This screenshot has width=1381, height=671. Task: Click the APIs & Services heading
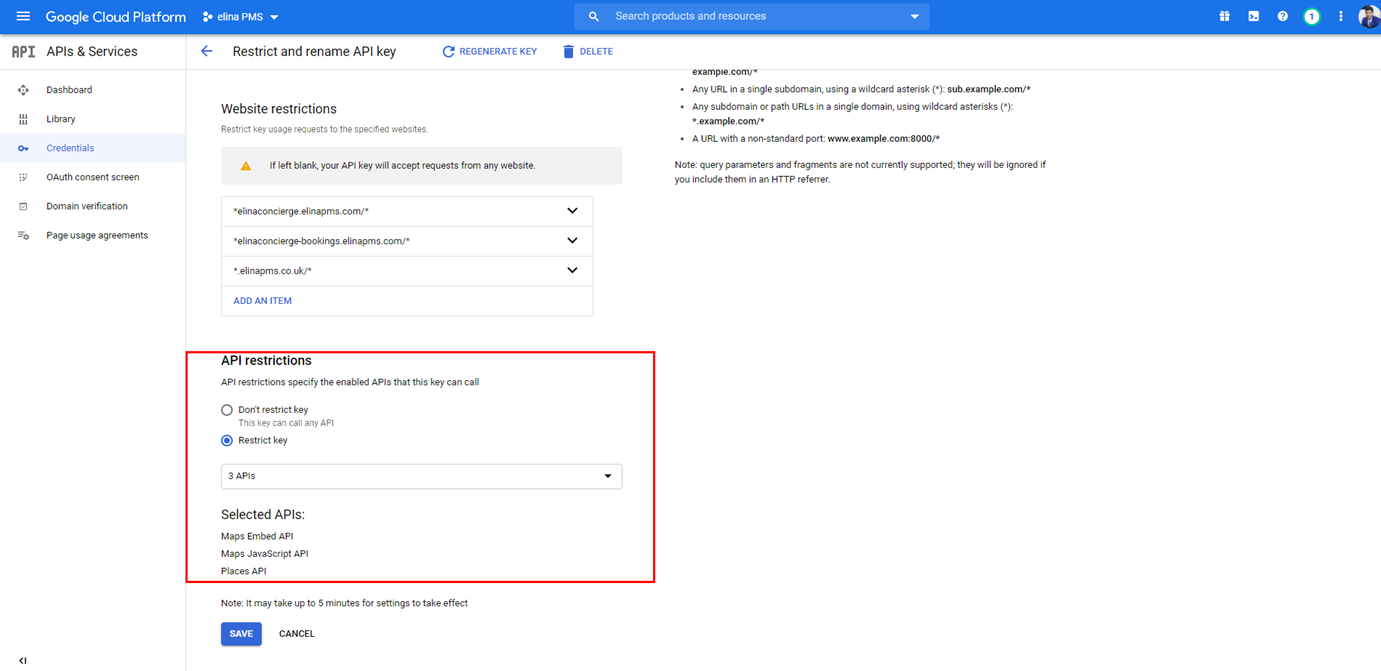[x=92, y=52]
